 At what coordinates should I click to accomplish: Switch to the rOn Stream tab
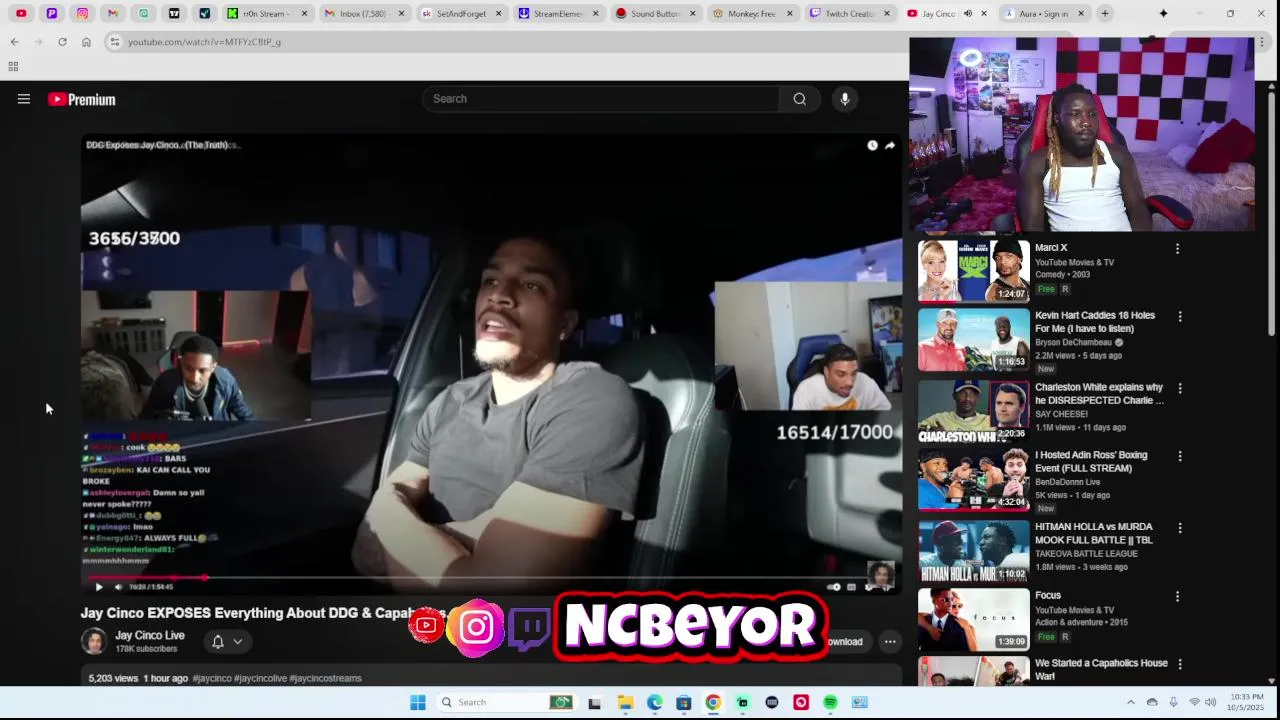point(268,14)
